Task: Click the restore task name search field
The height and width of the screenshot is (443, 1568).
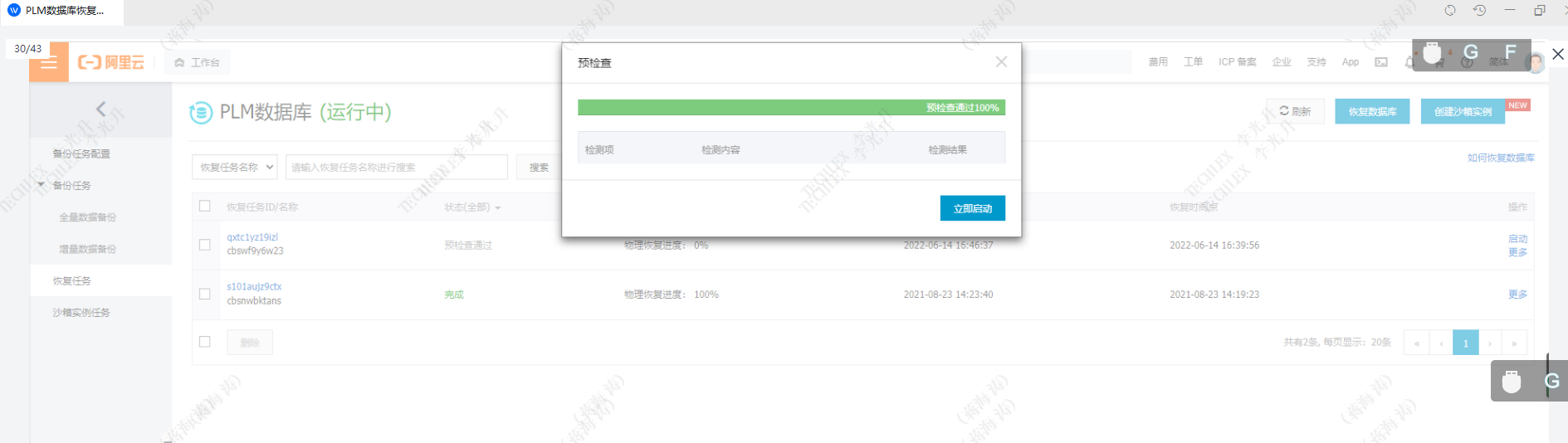Action: coord(396,168)
